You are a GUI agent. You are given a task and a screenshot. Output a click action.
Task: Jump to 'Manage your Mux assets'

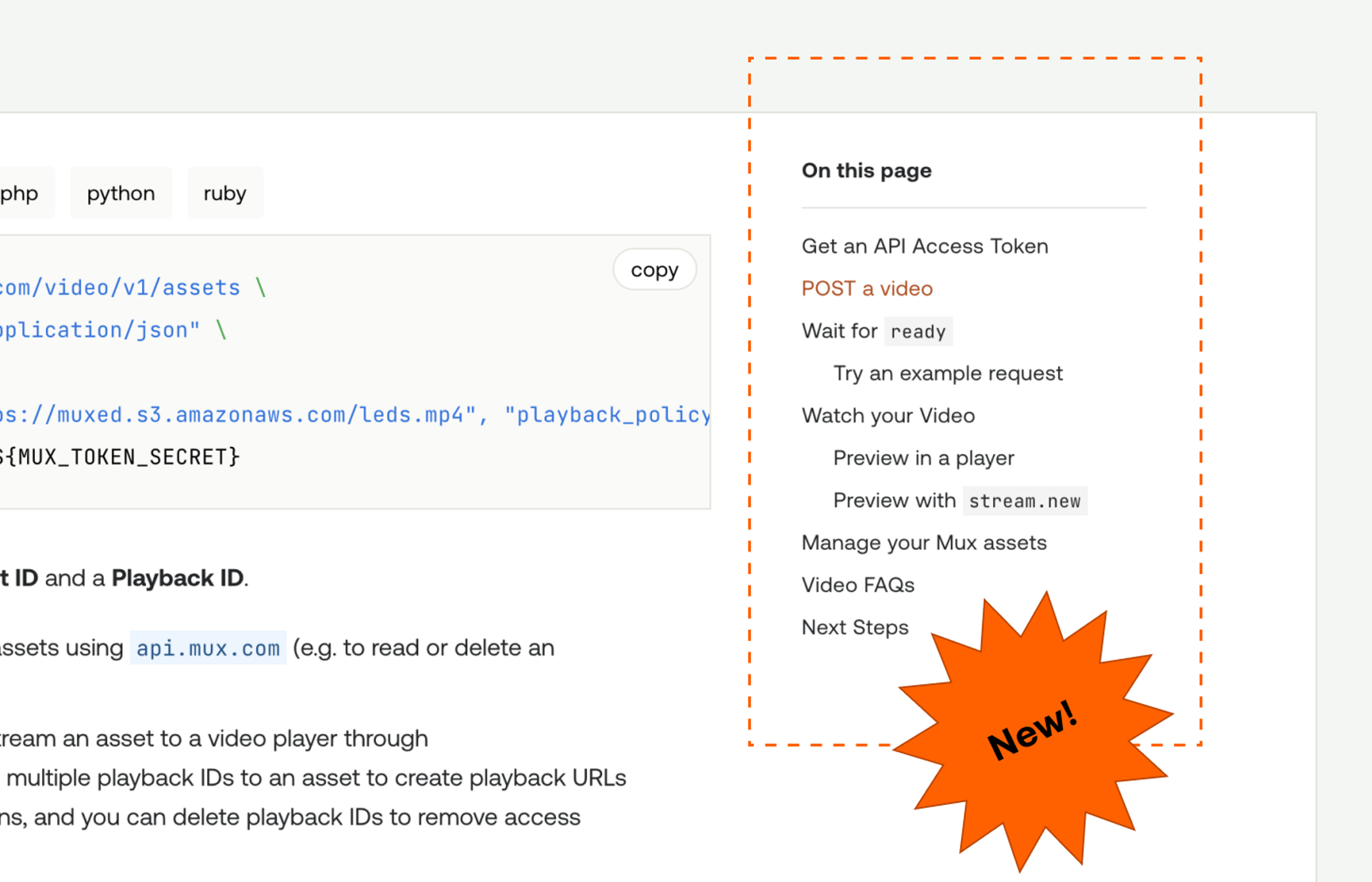click(924, 543)
